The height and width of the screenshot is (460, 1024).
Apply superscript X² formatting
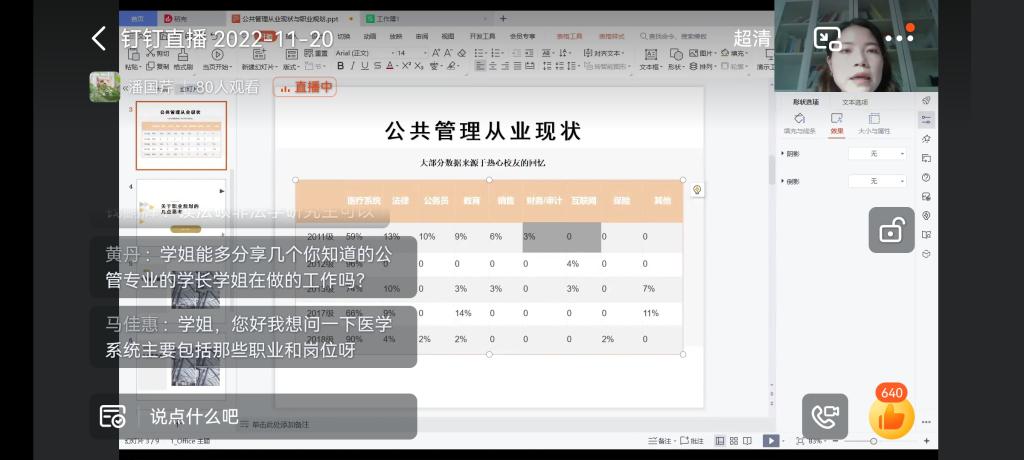point(406,66)
